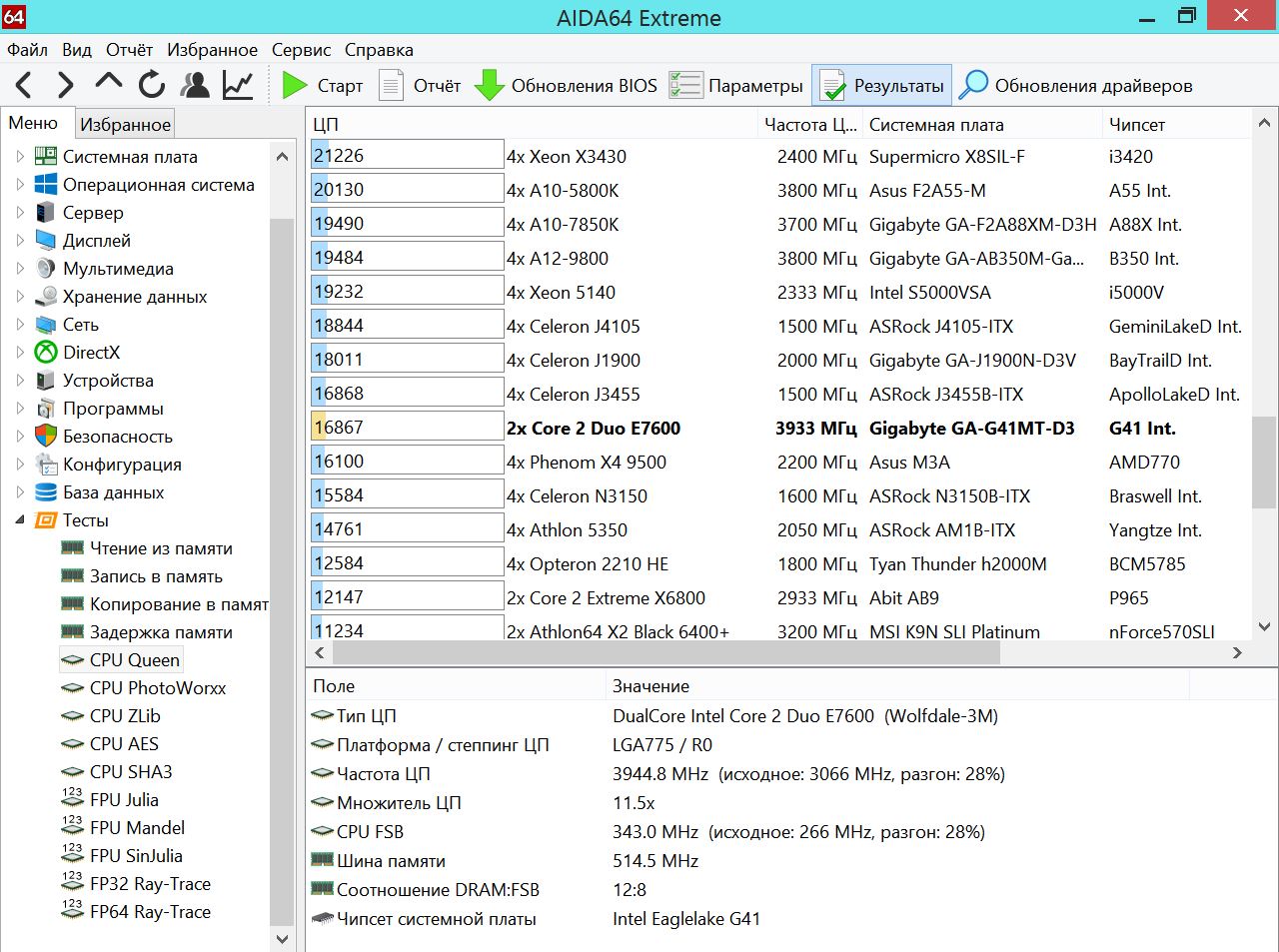The width and height of the screenshot is (1279, 952).
Task: Select the База данных icon
Action: (x=46, y=492)
